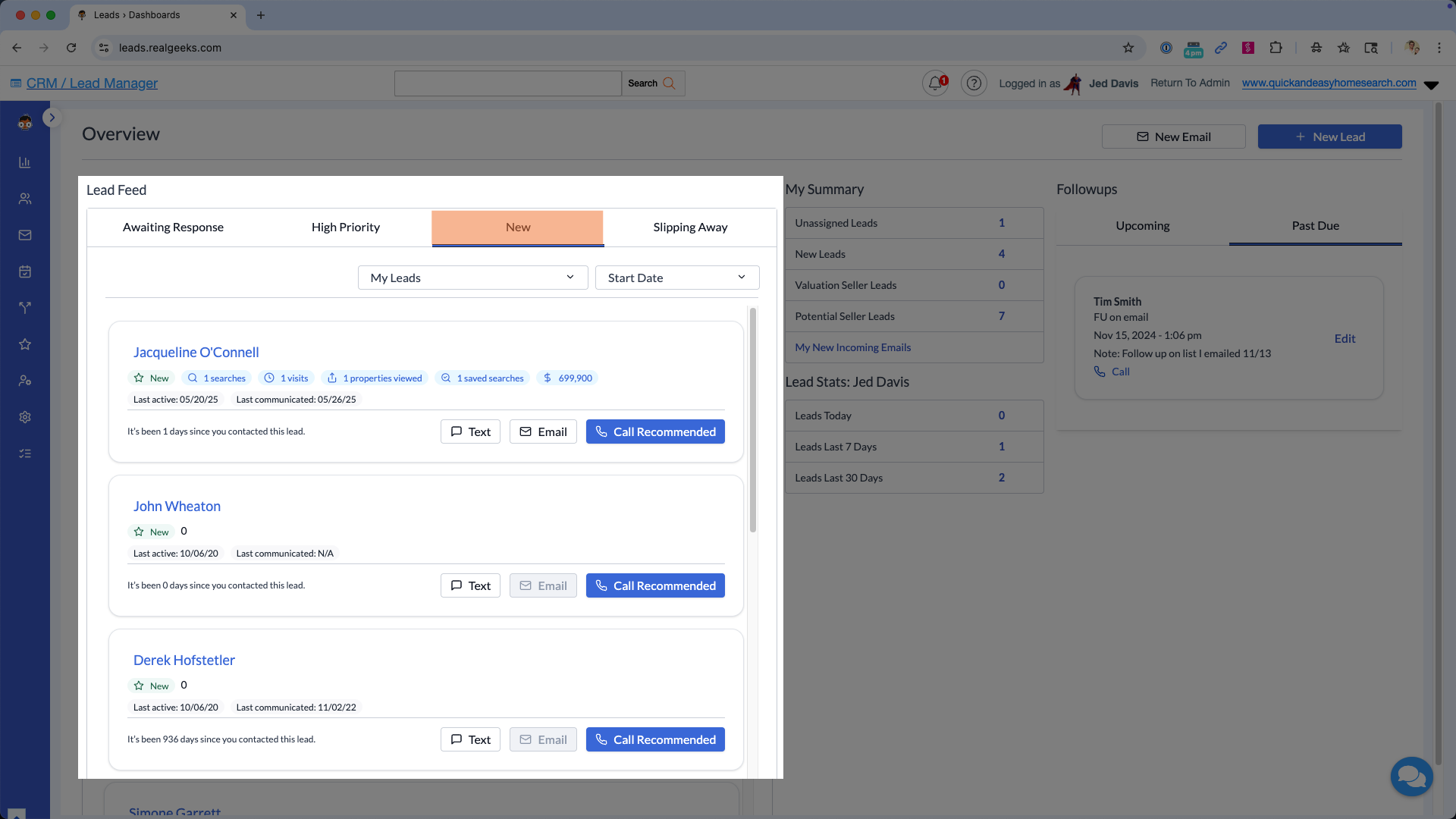Create a lead with New Lead button

[1329, 136]
